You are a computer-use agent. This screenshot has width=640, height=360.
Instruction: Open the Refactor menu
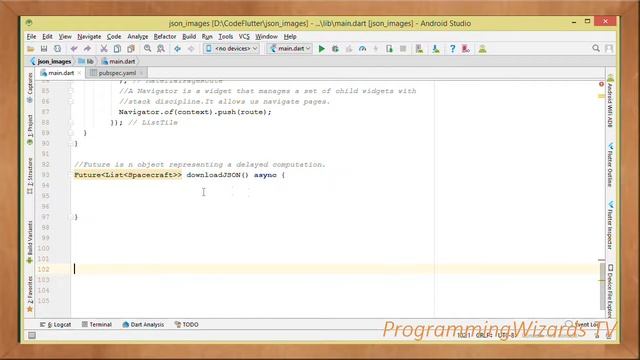[x=165, y=36]
